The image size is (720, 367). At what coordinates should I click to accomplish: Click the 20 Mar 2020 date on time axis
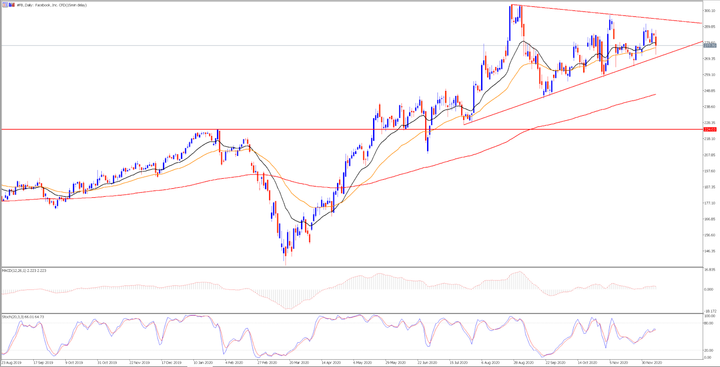click(x=298, y=361)
